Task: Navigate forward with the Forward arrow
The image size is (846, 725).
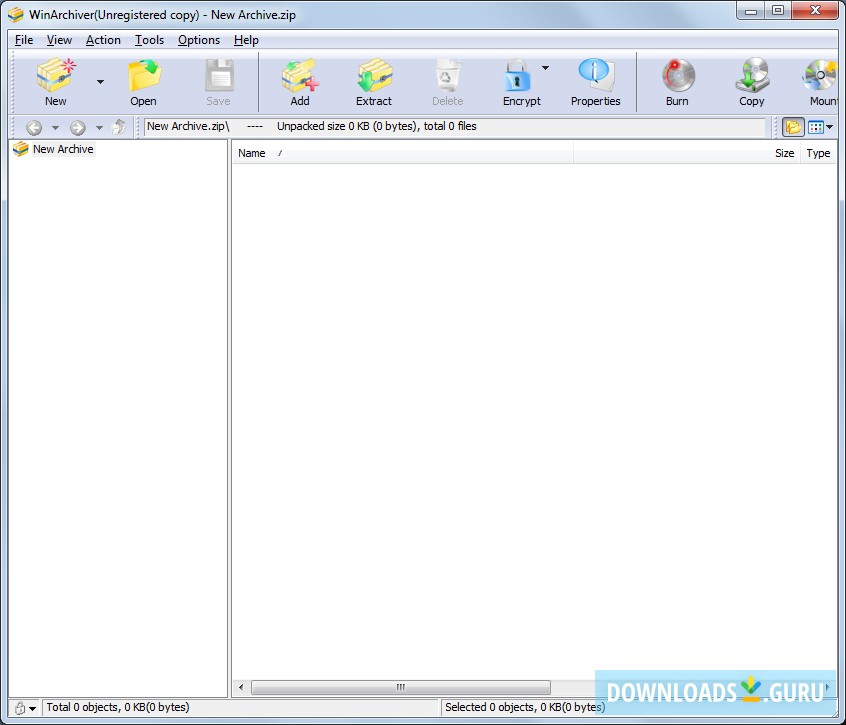Action: 78,127
